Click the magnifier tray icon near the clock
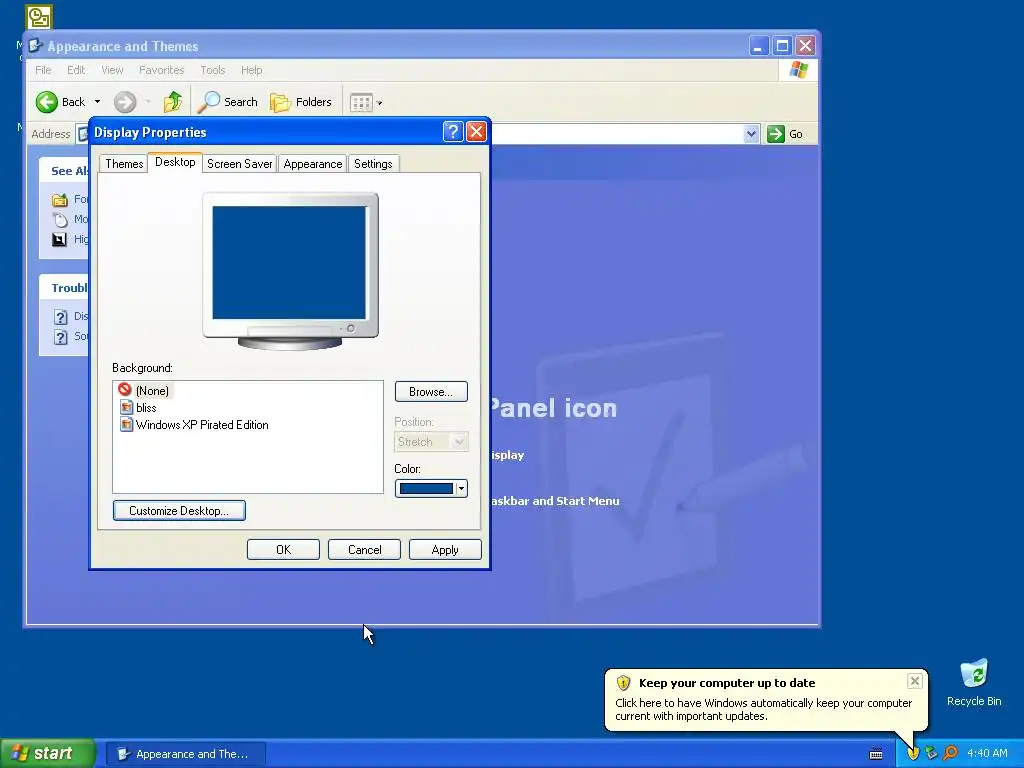The height and width of the screenshot is (768, 1024). [x=951, y=753]
